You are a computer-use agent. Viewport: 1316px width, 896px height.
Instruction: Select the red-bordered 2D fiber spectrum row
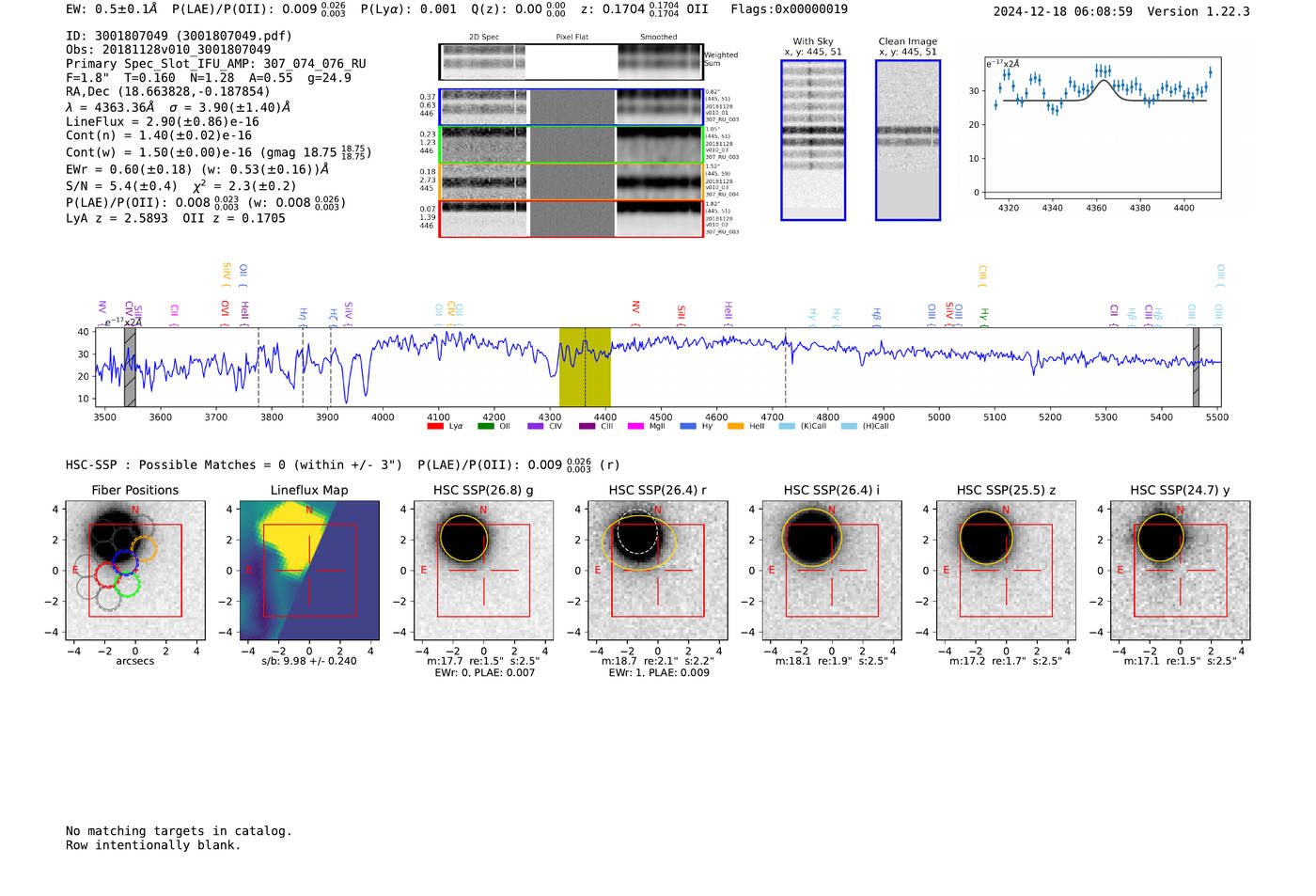pos(572,218)
